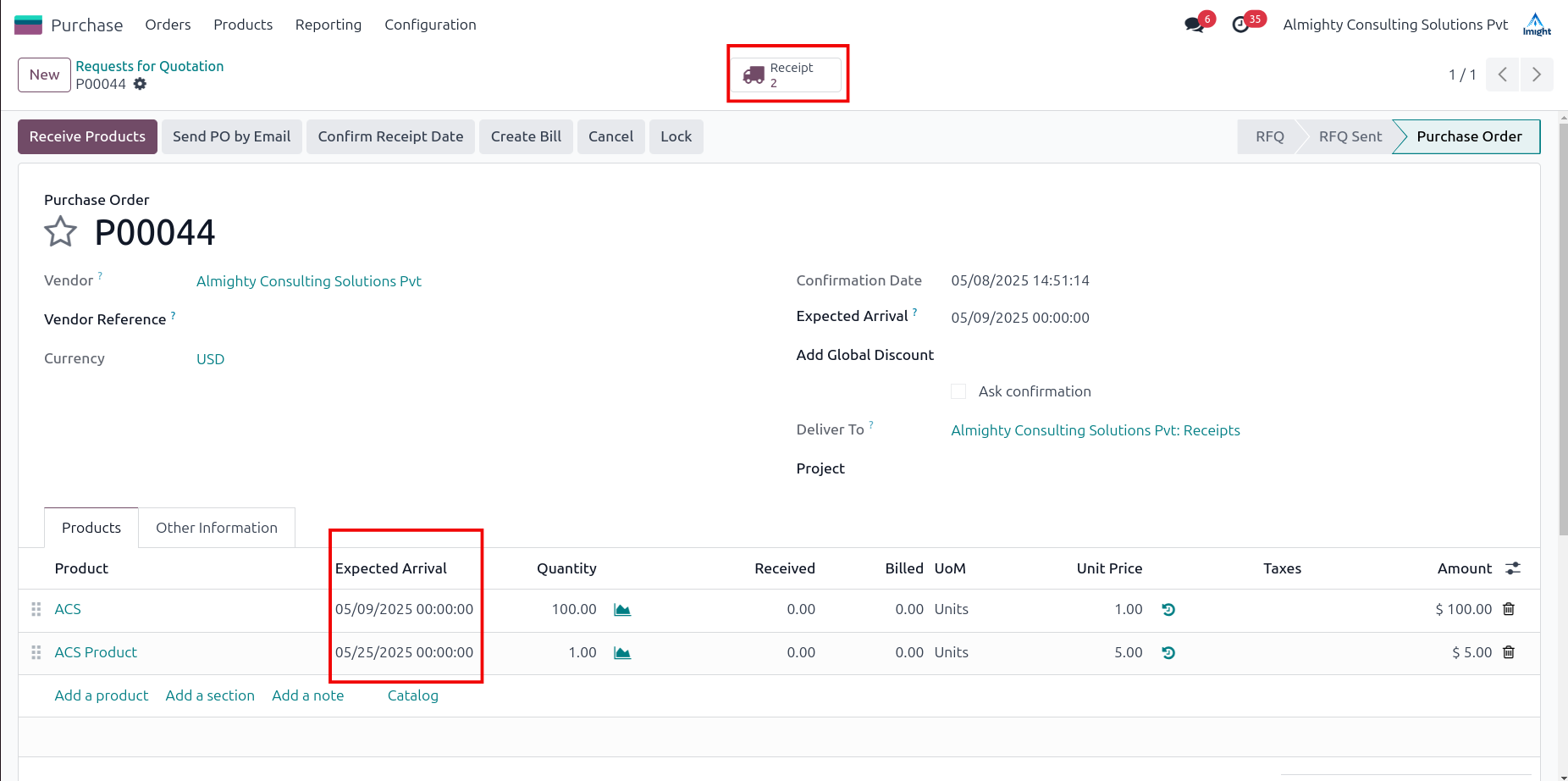Click Expected Arrival help question mark
Screen dimensions: 1568x781
click(914, 312)
